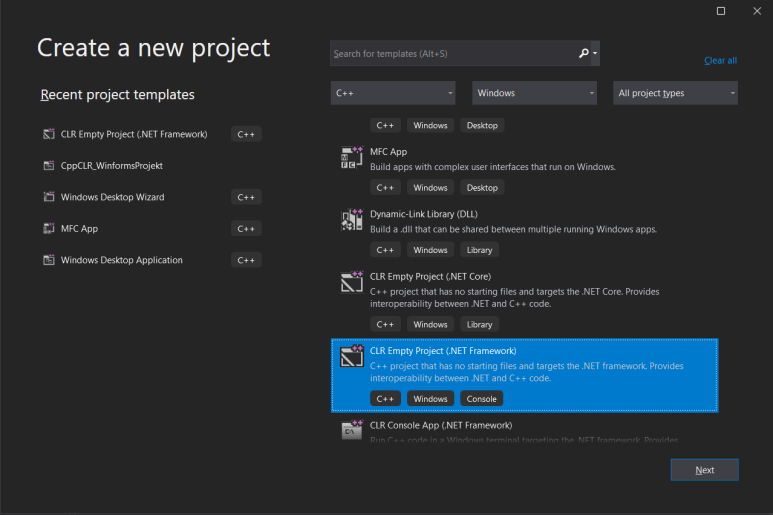Click the Dynamic-Link Library template icon
This screenshot has width=773, height=515.
(x=351, y=220)
